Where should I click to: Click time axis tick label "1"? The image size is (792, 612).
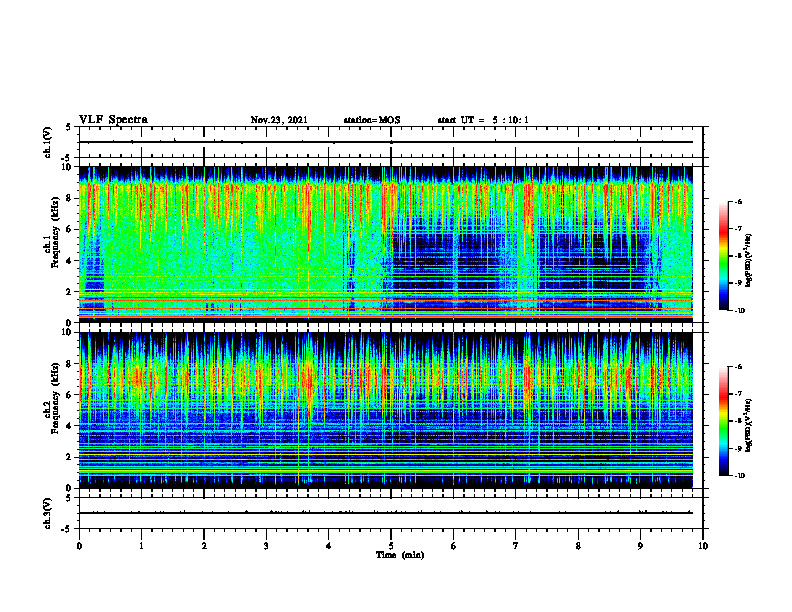pos(141,546)
